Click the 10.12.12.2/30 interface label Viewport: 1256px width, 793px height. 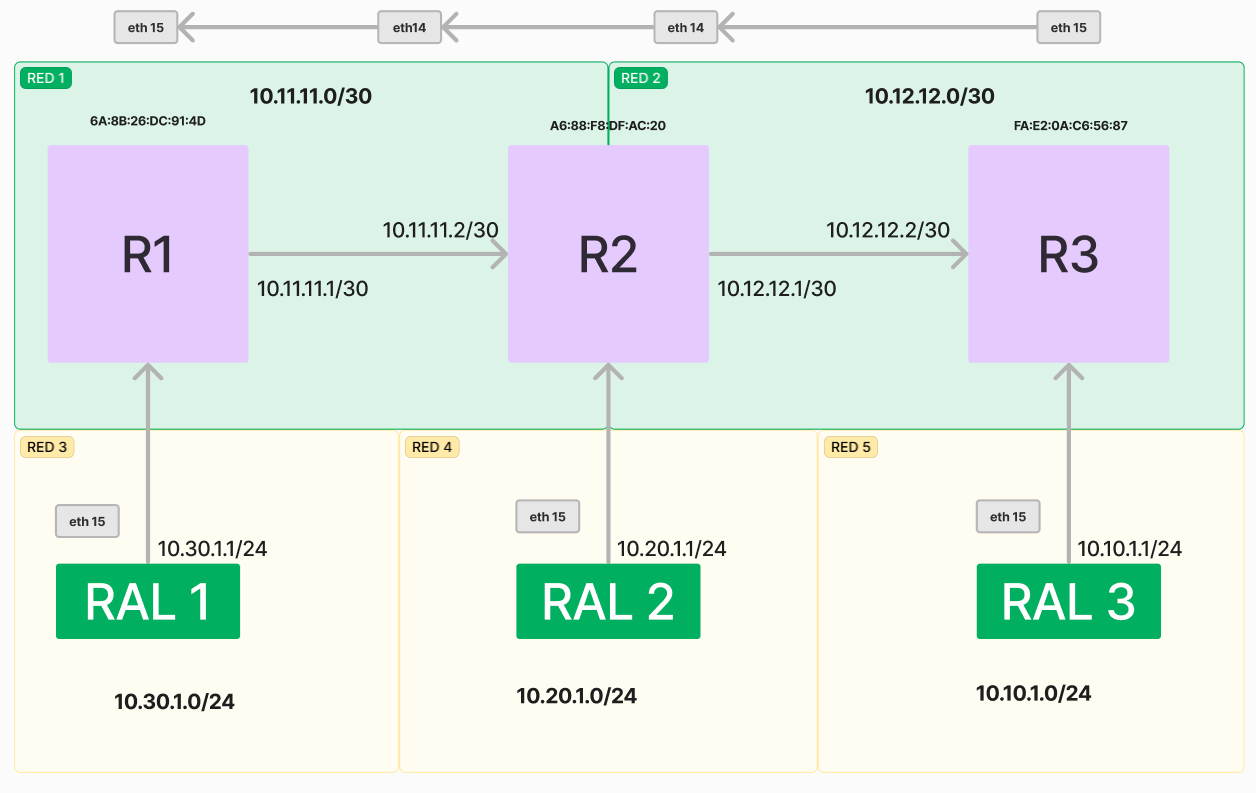click(x=887, y=230)
